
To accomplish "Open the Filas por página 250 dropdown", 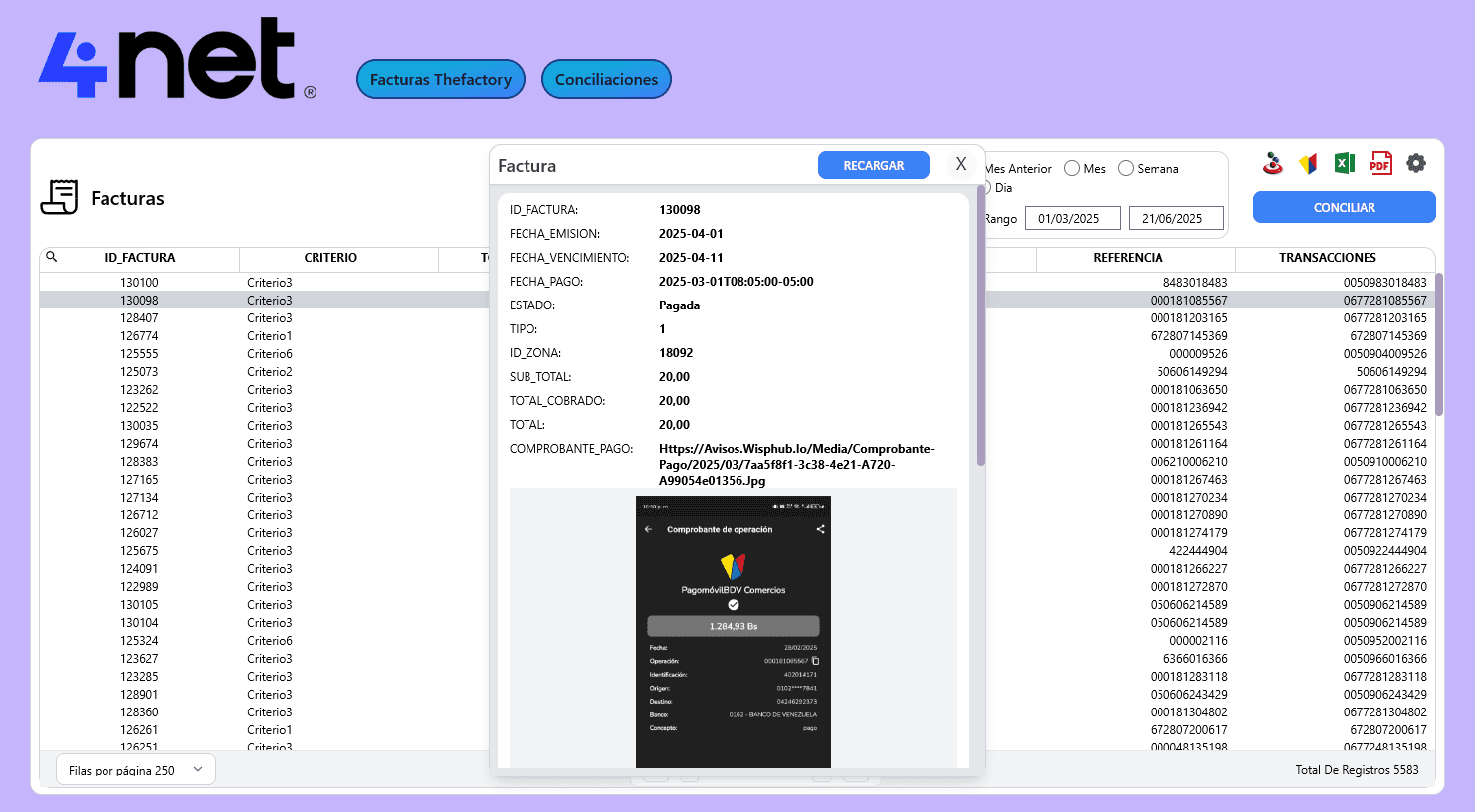I will tap(135, 770).
